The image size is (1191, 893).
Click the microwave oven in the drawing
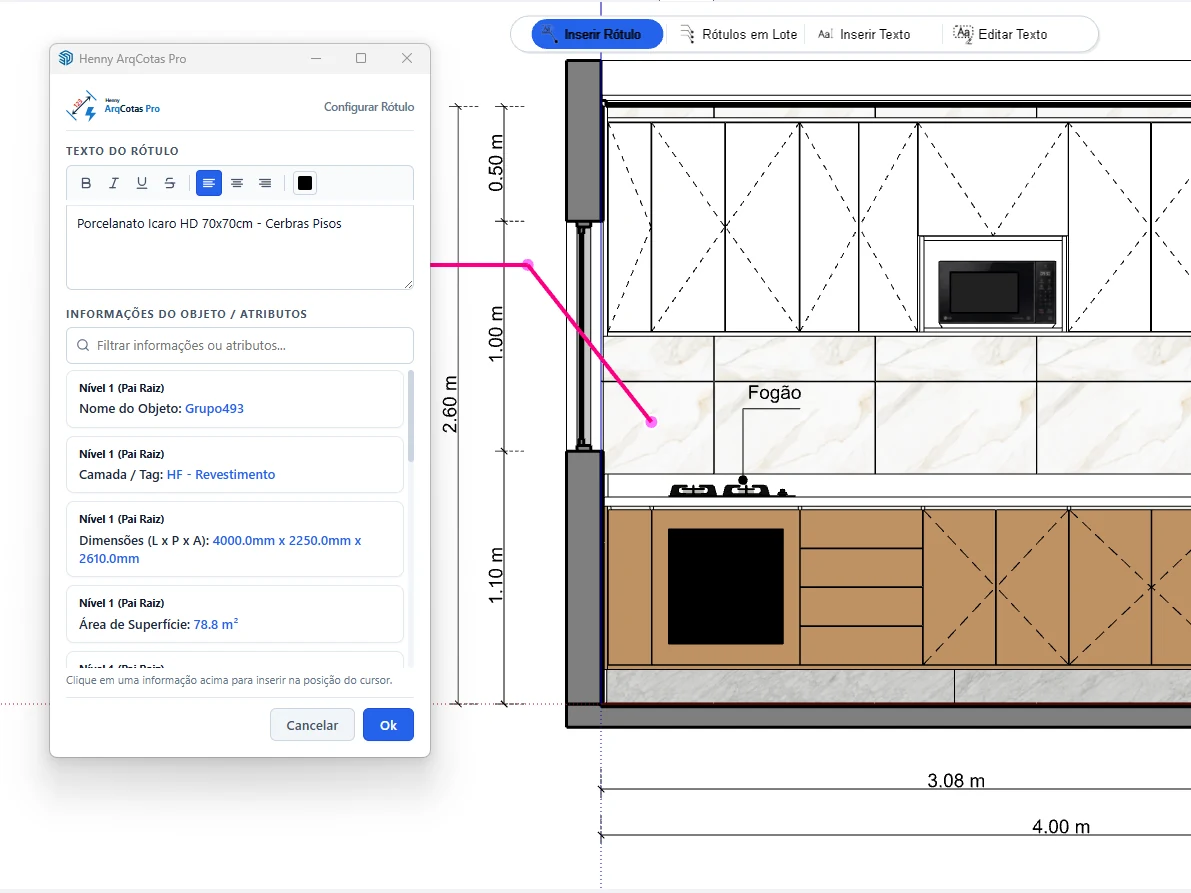click(x=997, y=292)
